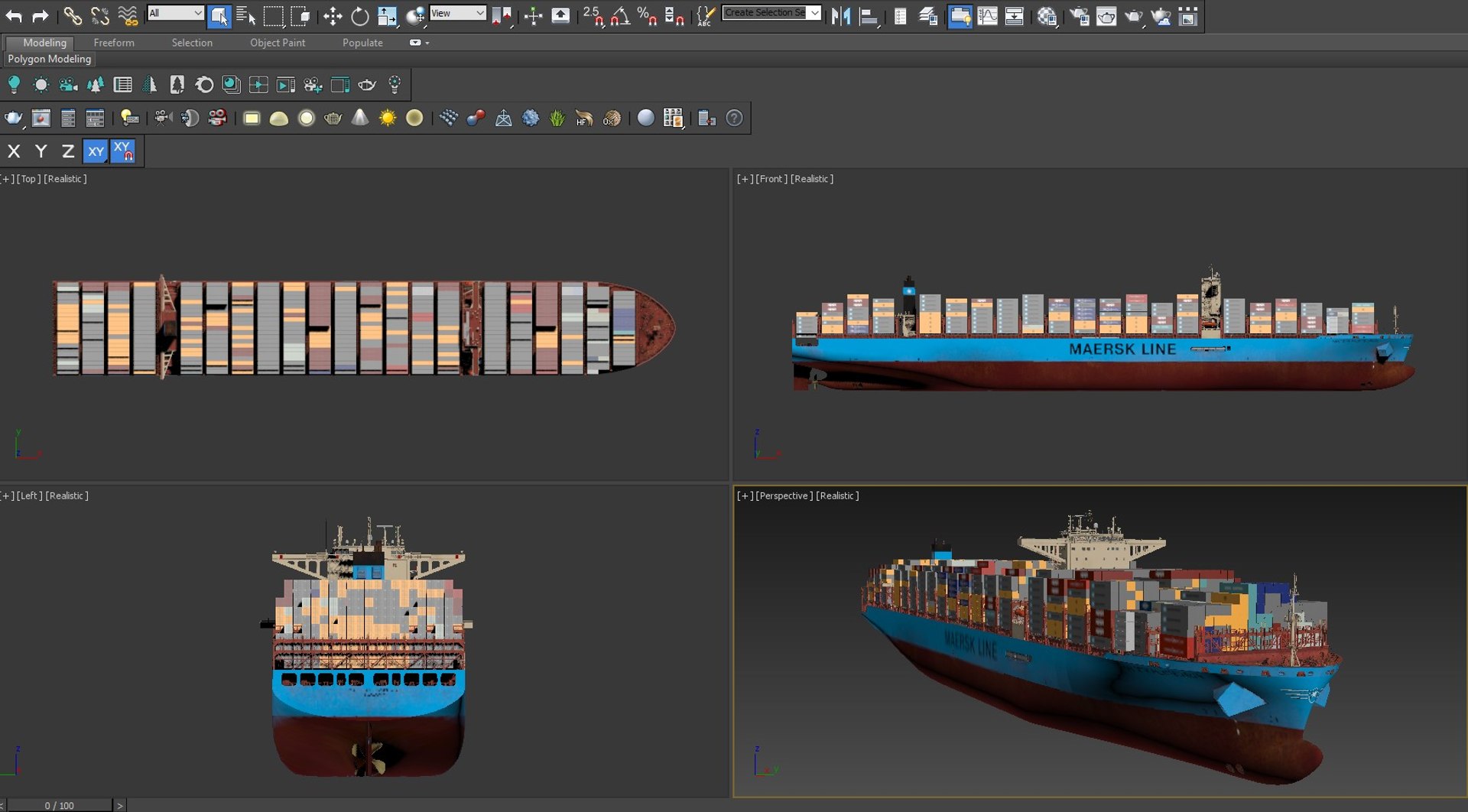Open the Align tool flyout

click(x=869, y=16)
